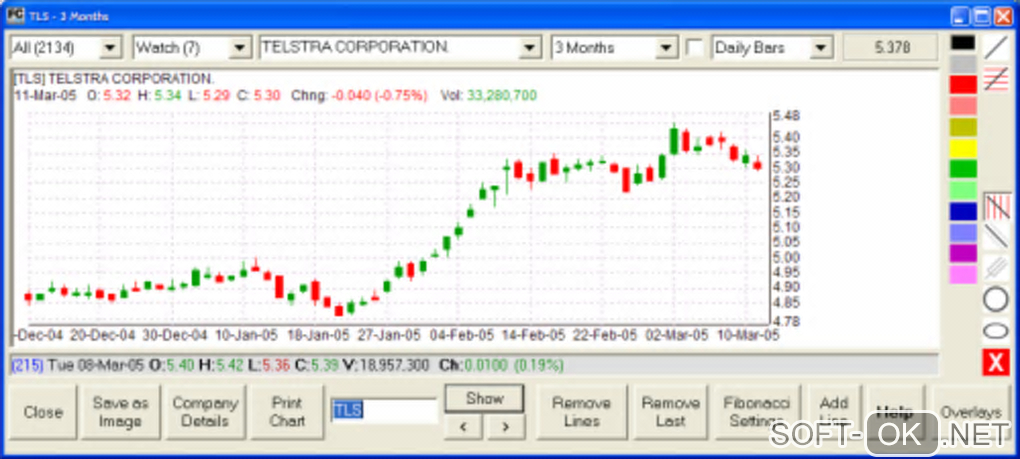Screen dimensions: 1020x459
Task: Select the single trend line drawing tool
Action: (x=995, y=47)
